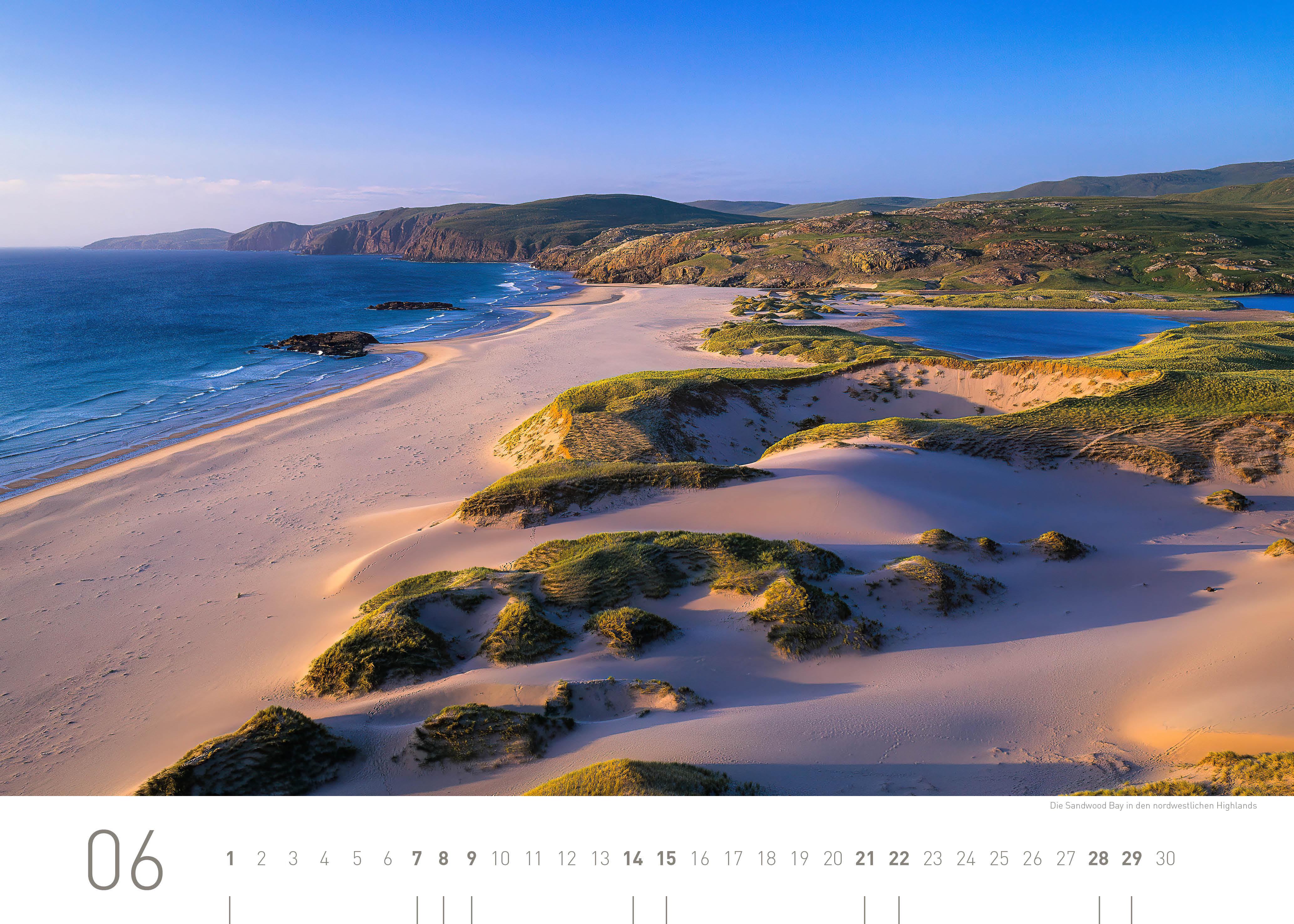Select bold date 14

pos(633,858)
